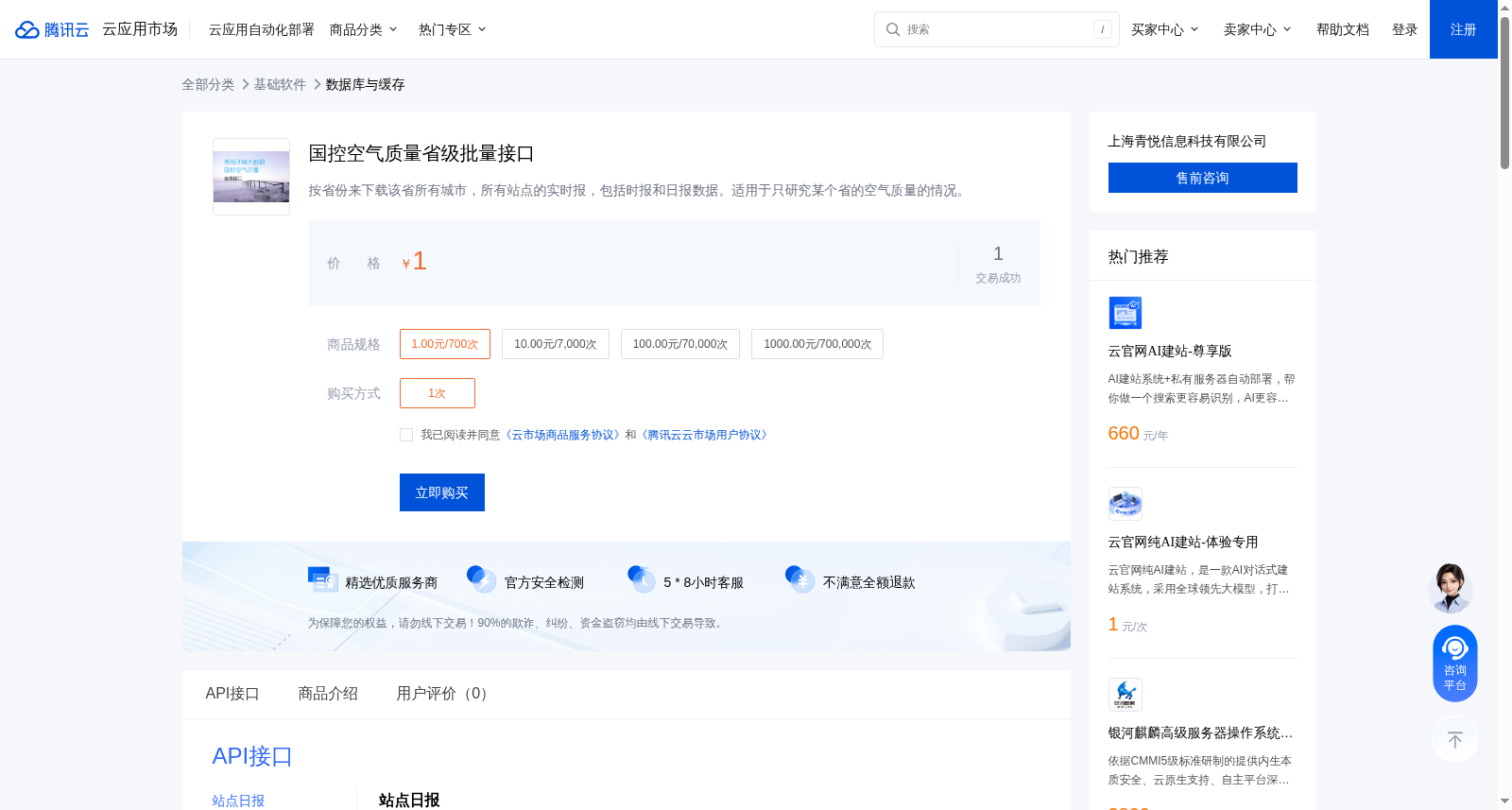
Task: Open the 云市场商品服务协议 link
Action: (563, 435)
